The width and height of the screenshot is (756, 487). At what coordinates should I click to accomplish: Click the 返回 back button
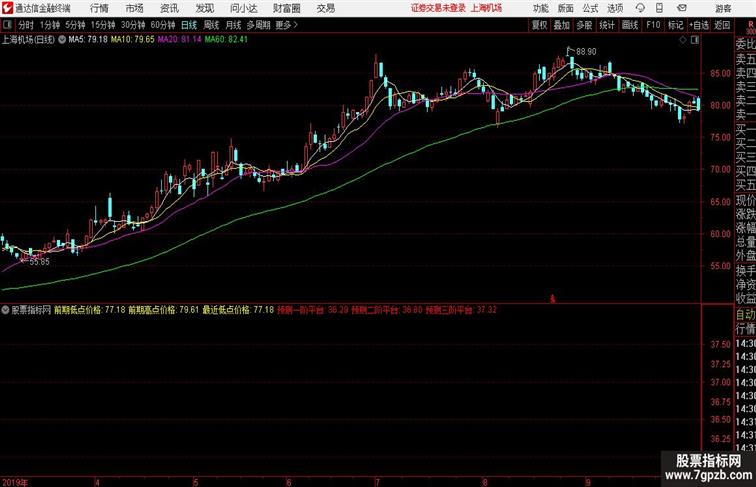[x=722, y=25]
